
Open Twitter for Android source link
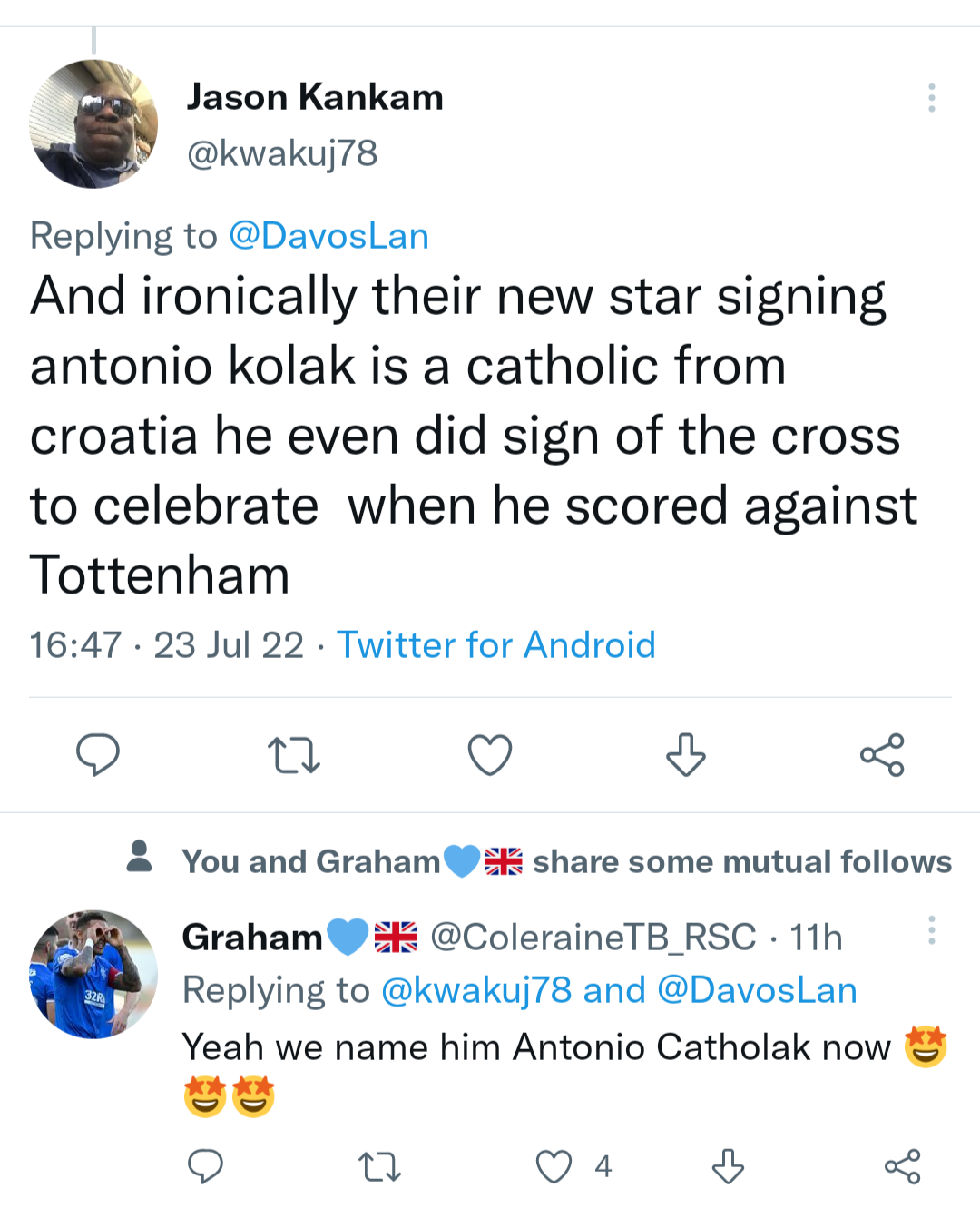(x=496, y=645)
